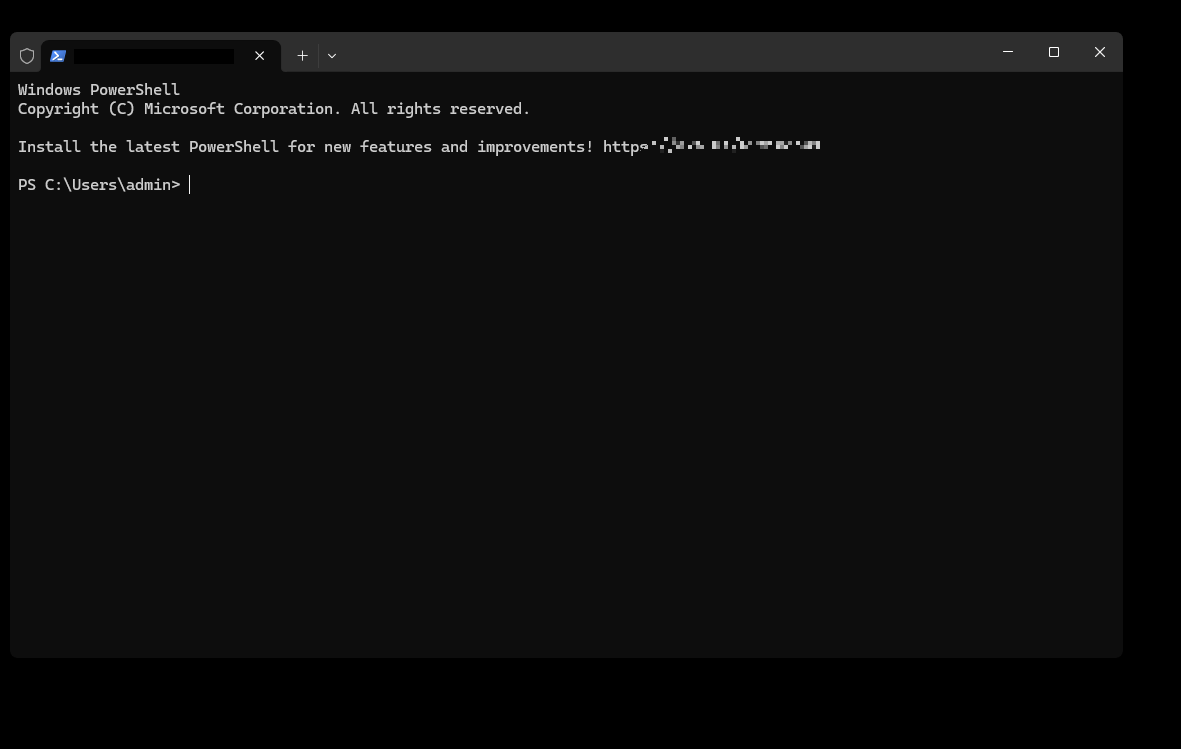Click the Copyright Microsoft Corporation line
Screen dimensions: 1181x749
click(273, 109)
